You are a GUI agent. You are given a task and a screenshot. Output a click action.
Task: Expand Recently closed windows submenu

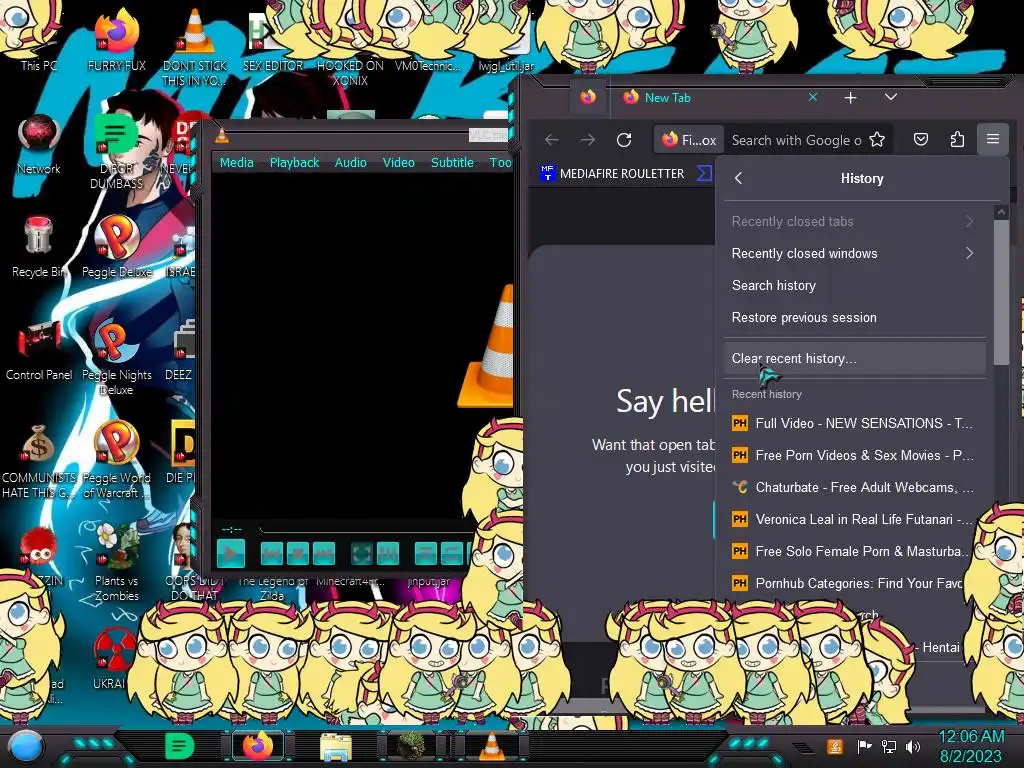(854, 253)
